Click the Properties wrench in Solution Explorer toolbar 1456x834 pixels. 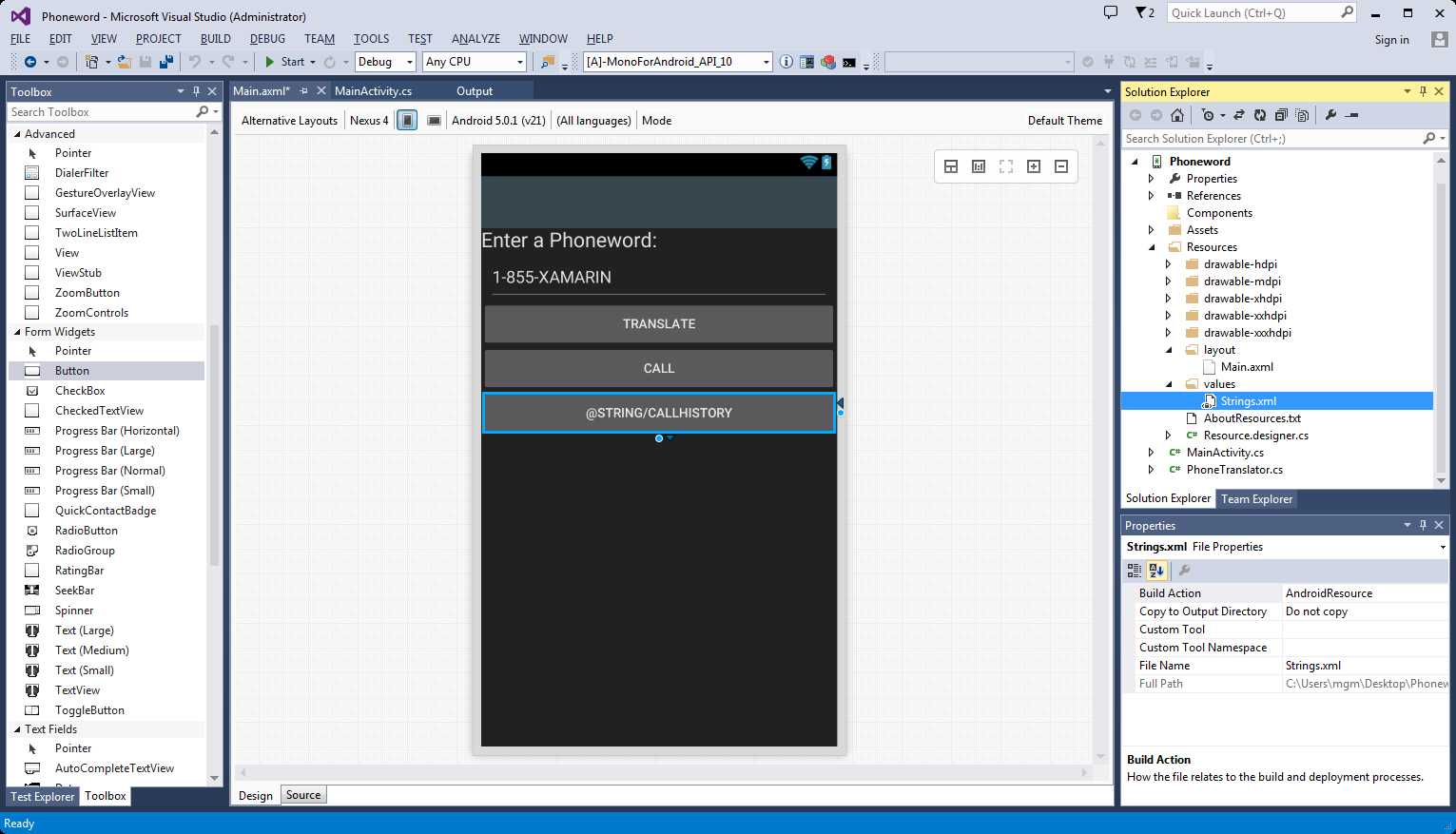coord(1330,115)
